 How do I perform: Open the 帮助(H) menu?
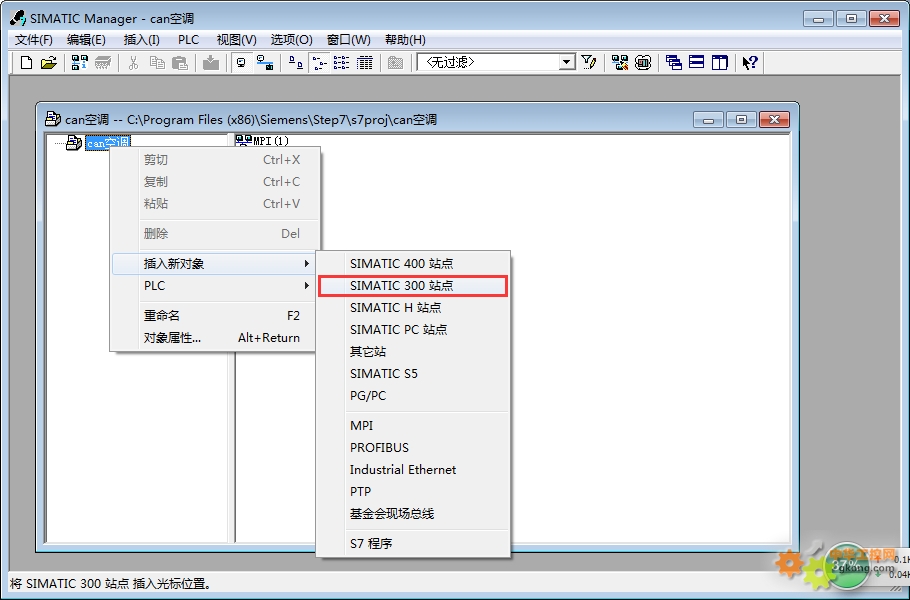[x=405, y=39]
